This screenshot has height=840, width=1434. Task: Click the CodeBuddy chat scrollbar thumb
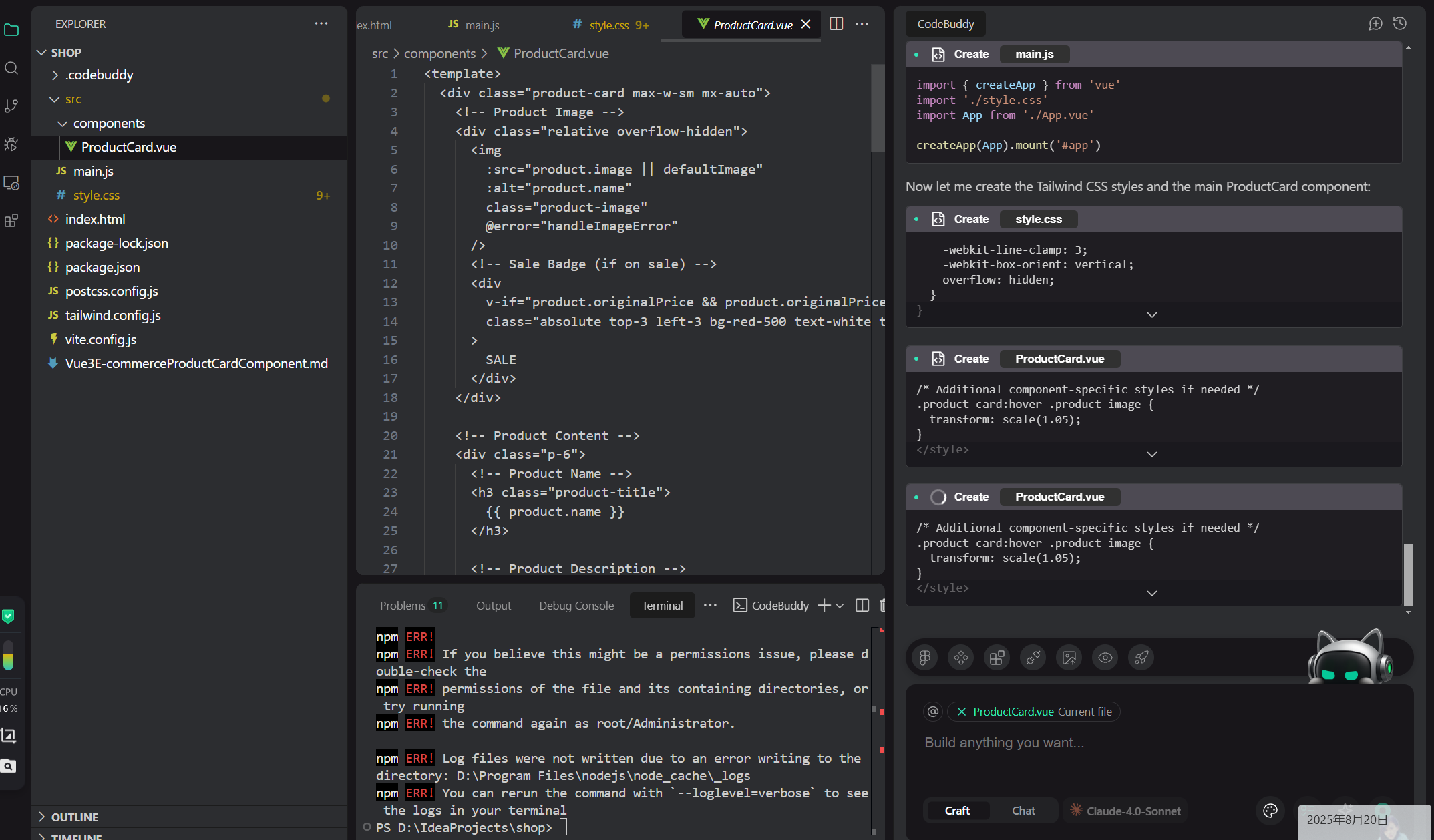pos(1408,574)
